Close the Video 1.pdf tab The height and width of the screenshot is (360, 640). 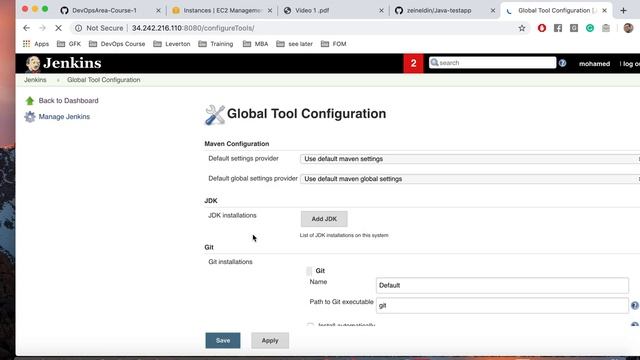pyautogui.click(x=381, y=11)
